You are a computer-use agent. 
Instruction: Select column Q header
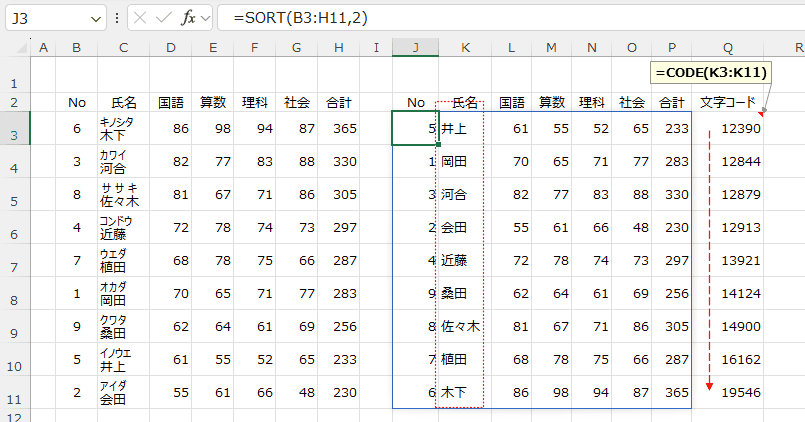(727, 48)
